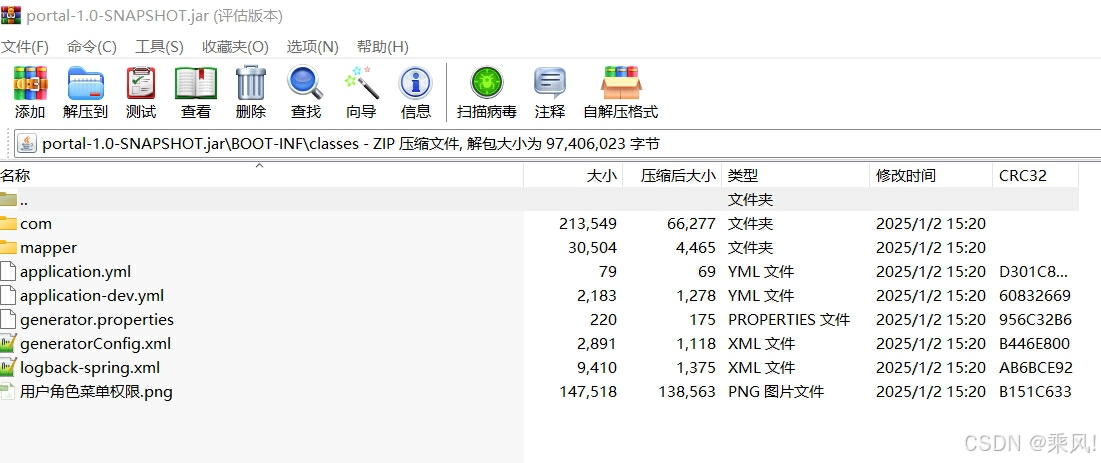This screenshot has height=463, width=1101.
Task: Click the 用户角色菜单权限.png image file icon
Action: pos(7,391)
